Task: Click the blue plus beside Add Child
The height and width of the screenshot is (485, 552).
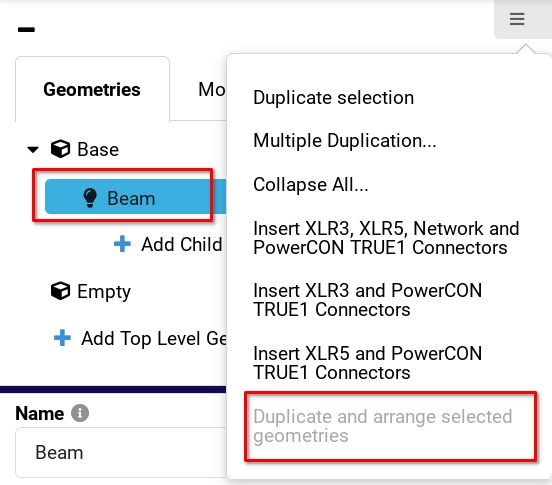Action: [122, 244]
